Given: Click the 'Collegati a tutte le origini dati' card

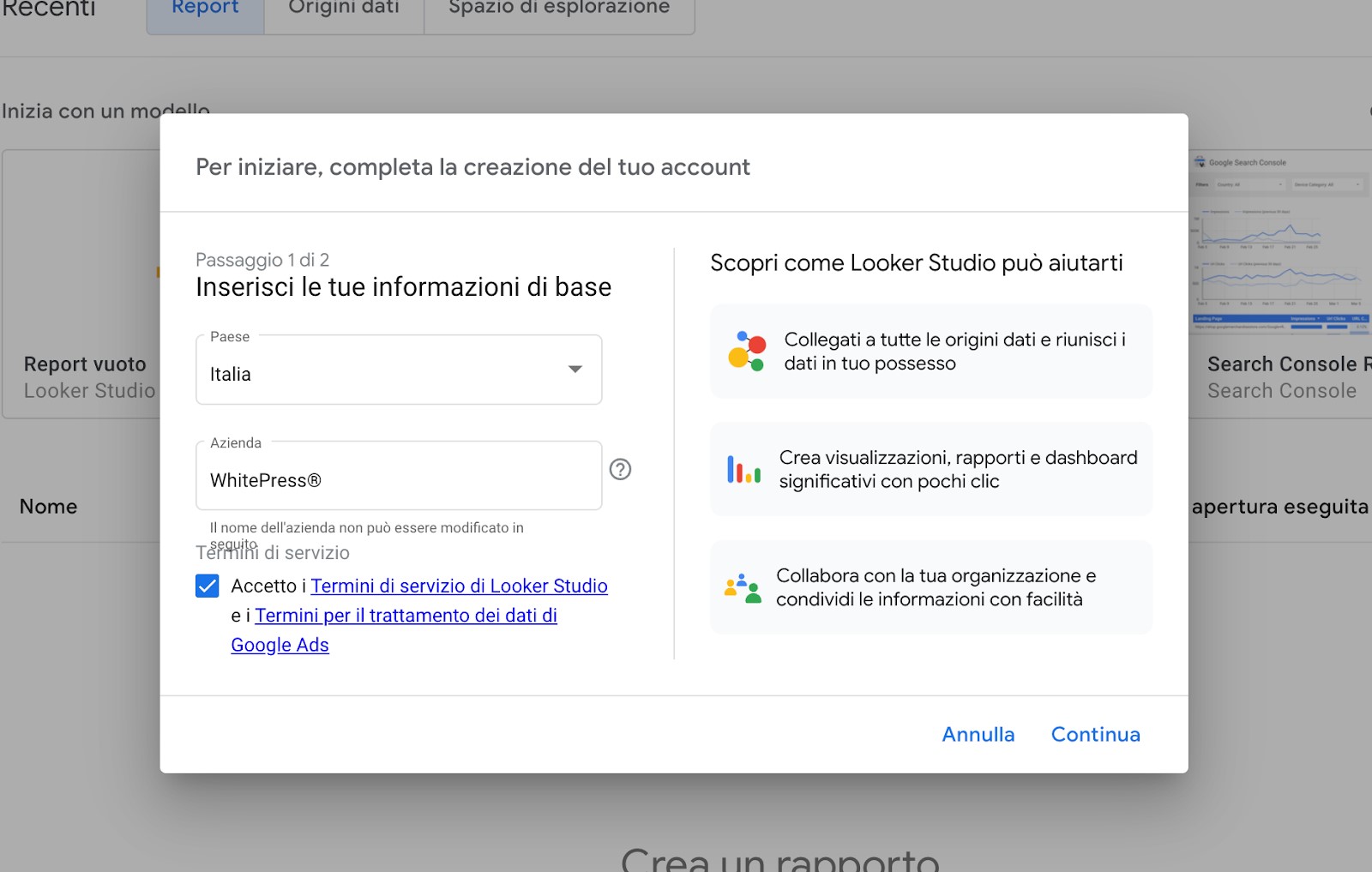Looking at the screenshot, I should 930,351.
